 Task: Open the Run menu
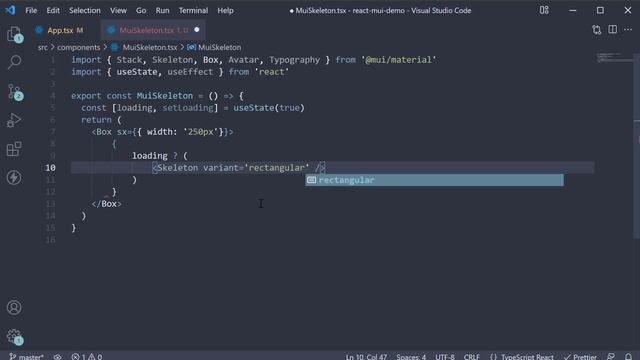(162, 10)
